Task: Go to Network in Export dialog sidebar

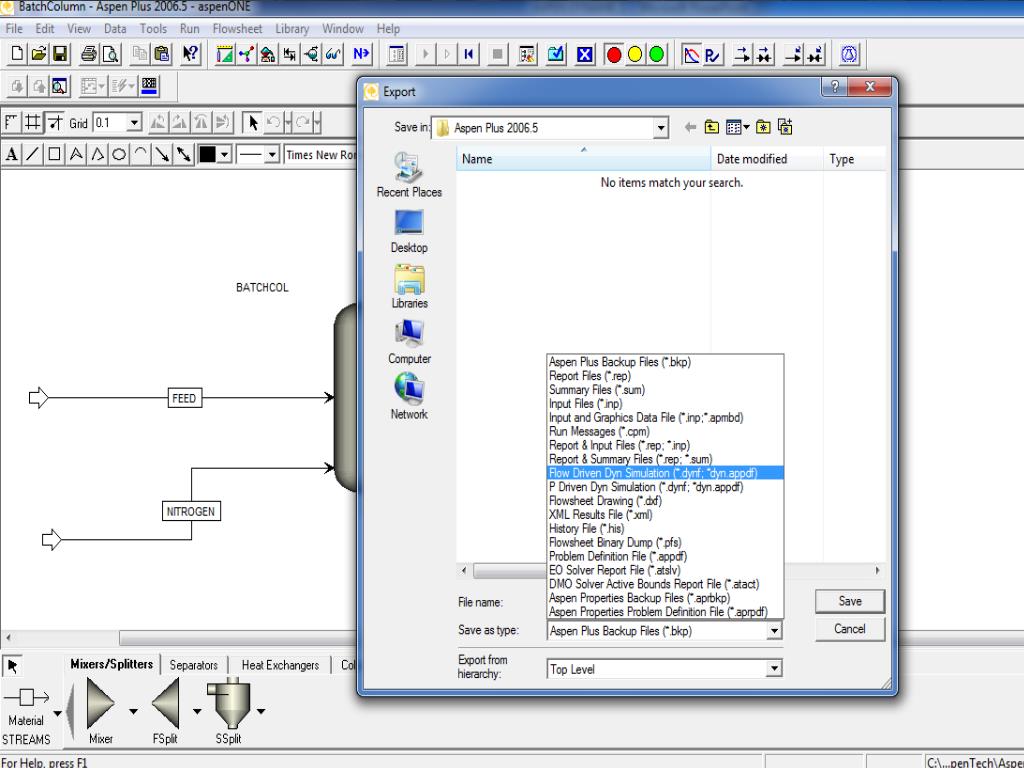Action: pyautogui.click(x=409, y=398)
